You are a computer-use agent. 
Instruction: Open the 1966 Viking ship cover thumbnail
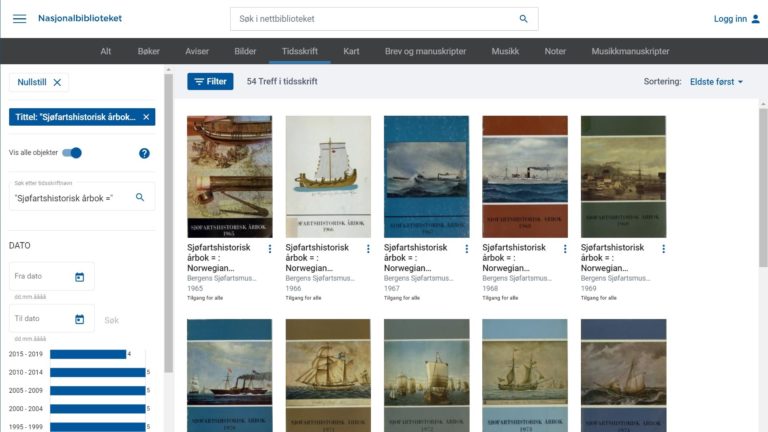click(328, 177)
